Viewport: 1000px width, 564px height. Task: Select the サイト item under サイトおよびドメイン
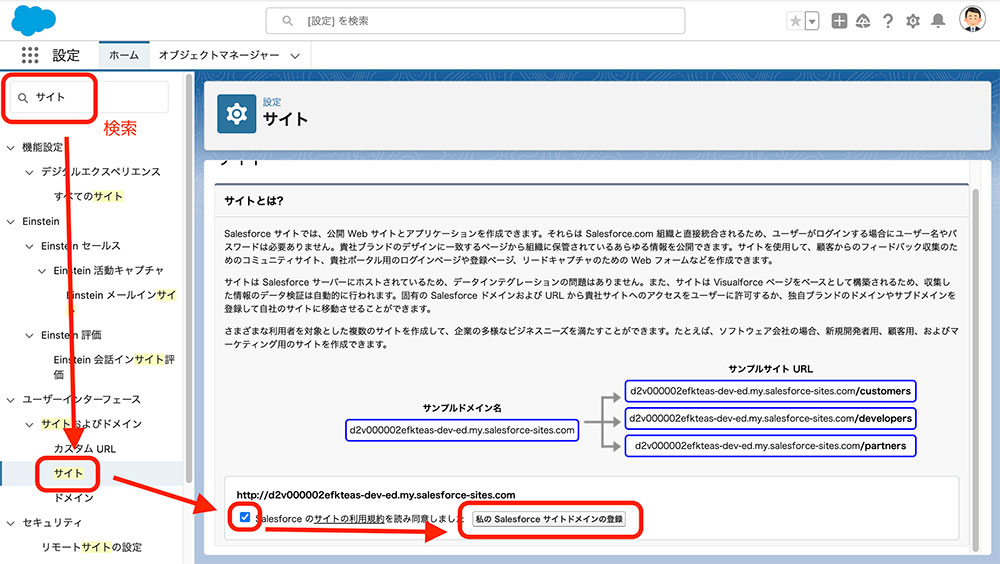pos(69,473)
